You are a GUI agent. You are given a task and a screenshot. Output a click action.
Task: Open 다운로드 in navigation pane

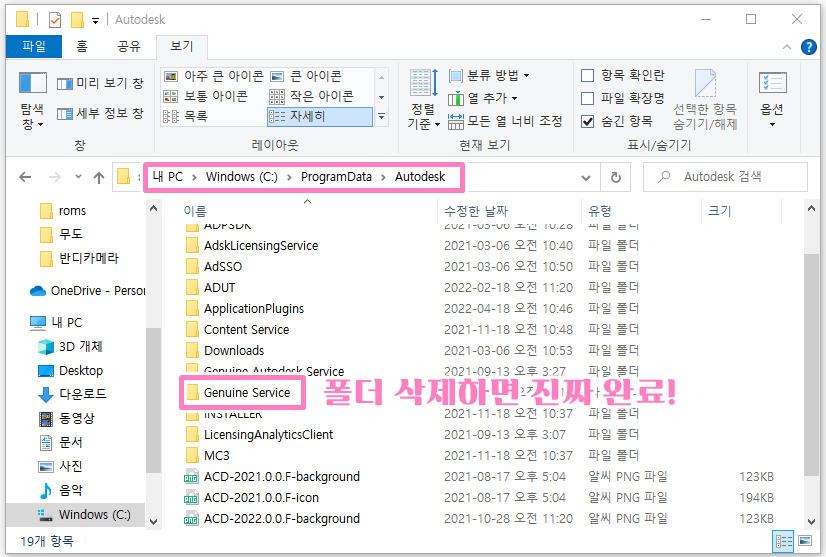[72, 394]
